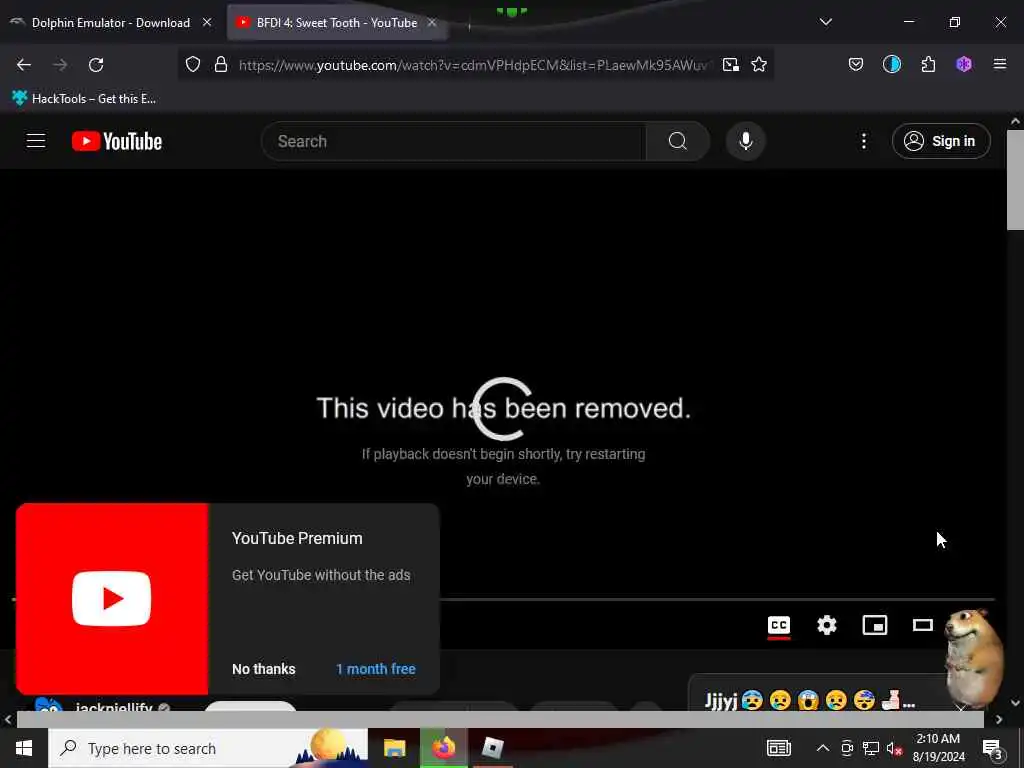Close the BFDI 4: Sweet Tooth tab
1024x768 pixels.
click(x=432, y=22)
